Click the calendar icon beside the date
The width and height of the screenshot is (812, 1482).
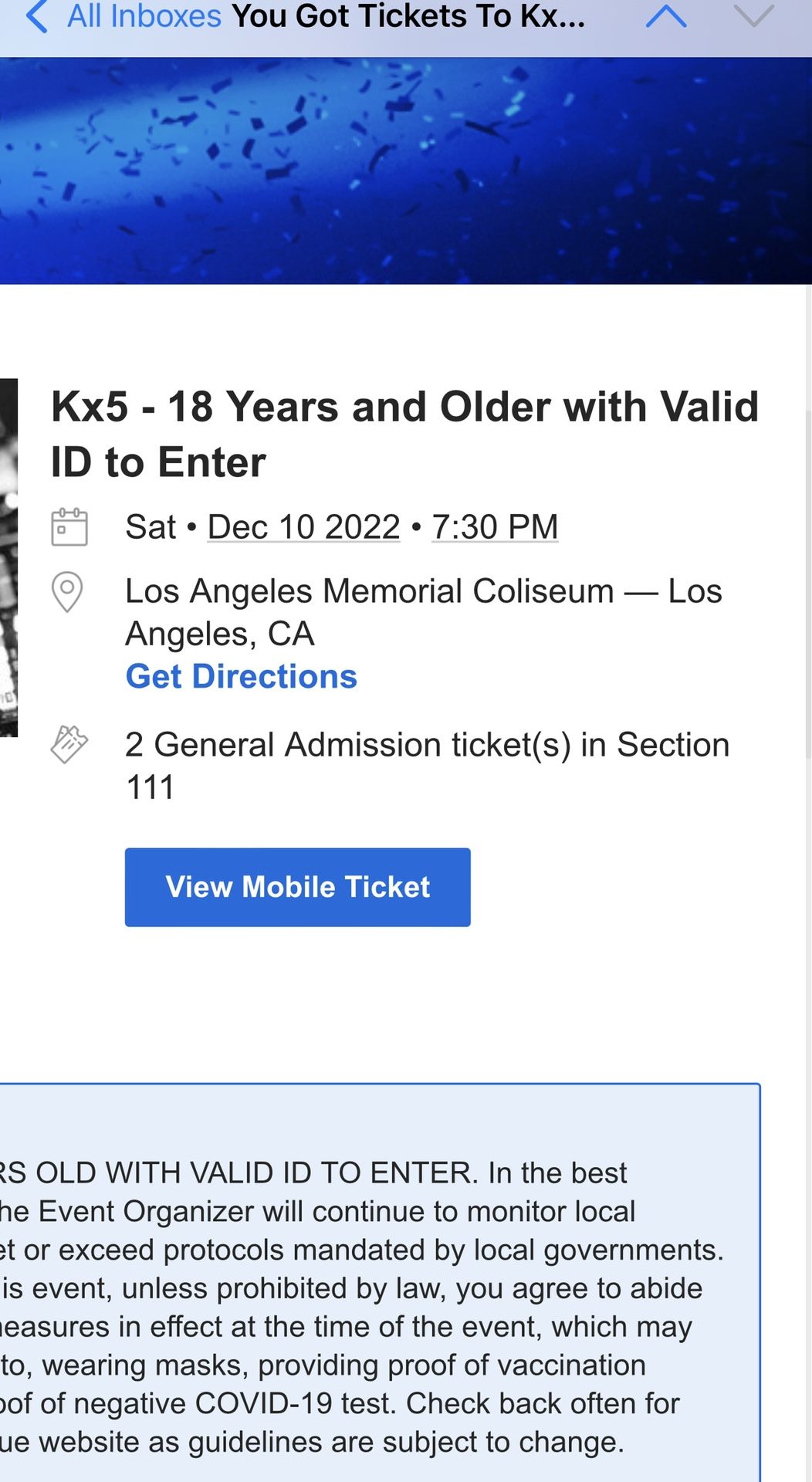click(x=69, y=527)
